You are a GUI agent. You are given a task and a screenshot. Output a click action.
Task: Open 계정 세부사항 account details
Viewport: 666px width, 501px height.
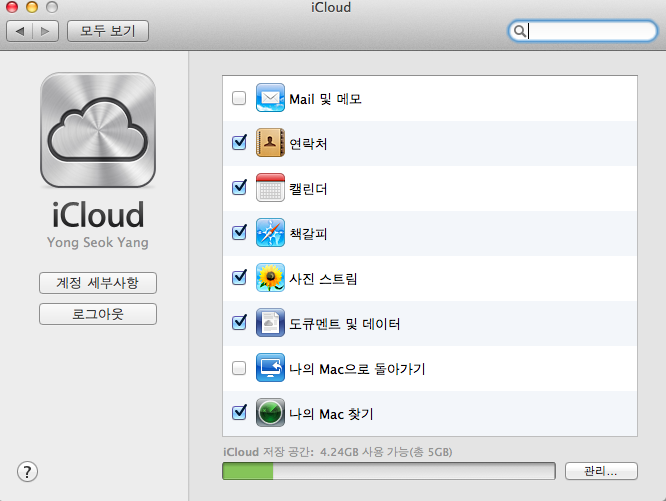[98, 283]
